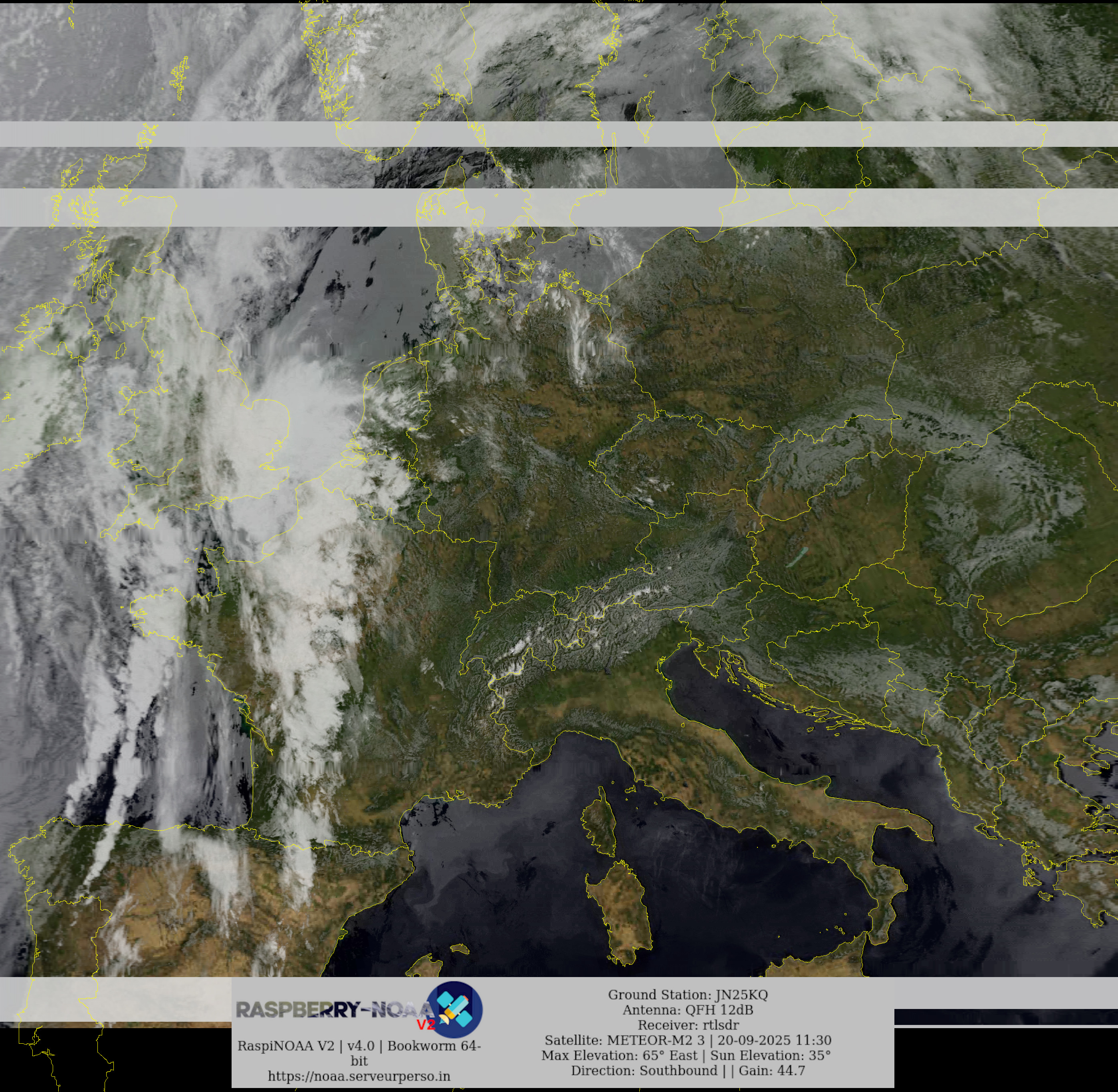The height and width of the screenshot is (1092, 1118).
Task: Open the noaa.serveurperso.in URL link
Action: click(x=359, y=1076)
